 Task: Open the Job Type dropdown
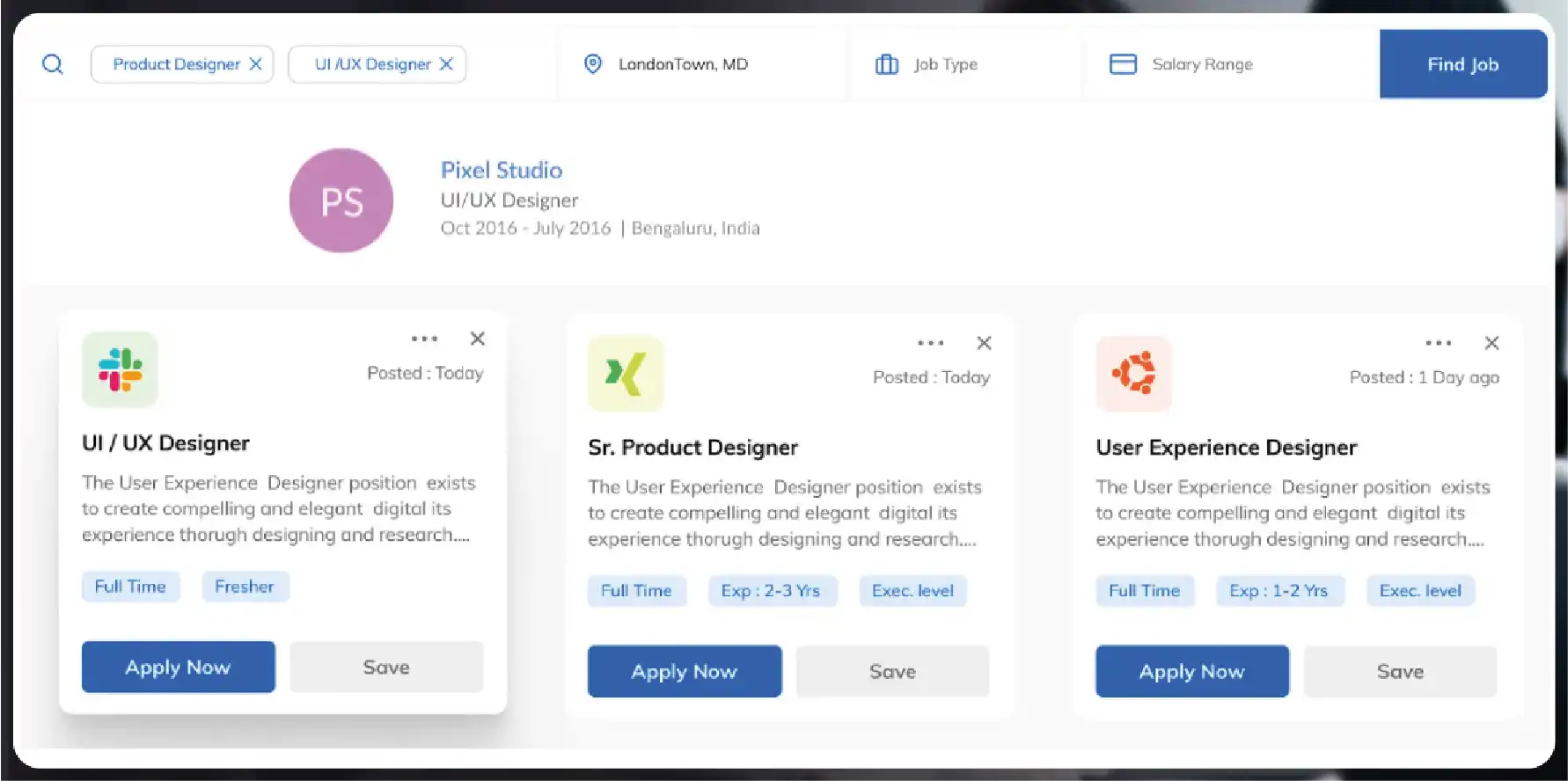point(945,64)
